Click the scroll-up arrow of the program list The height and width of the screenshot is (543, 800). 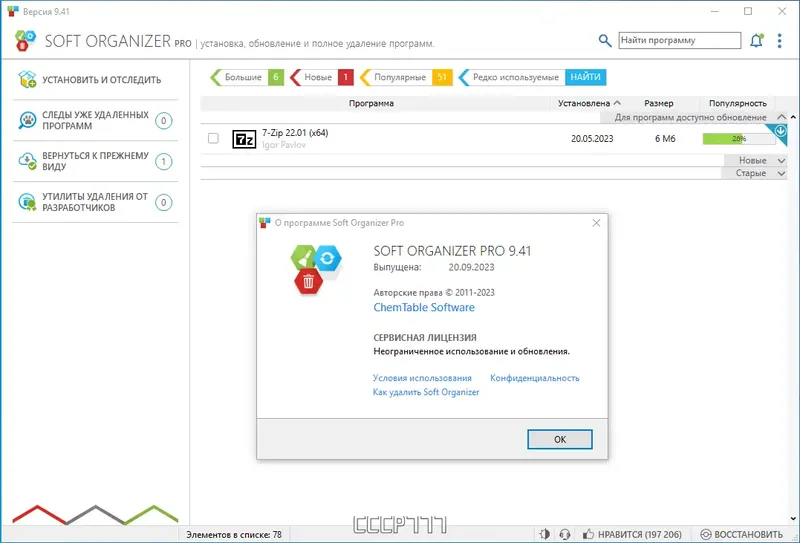click(x=793, y=117)
